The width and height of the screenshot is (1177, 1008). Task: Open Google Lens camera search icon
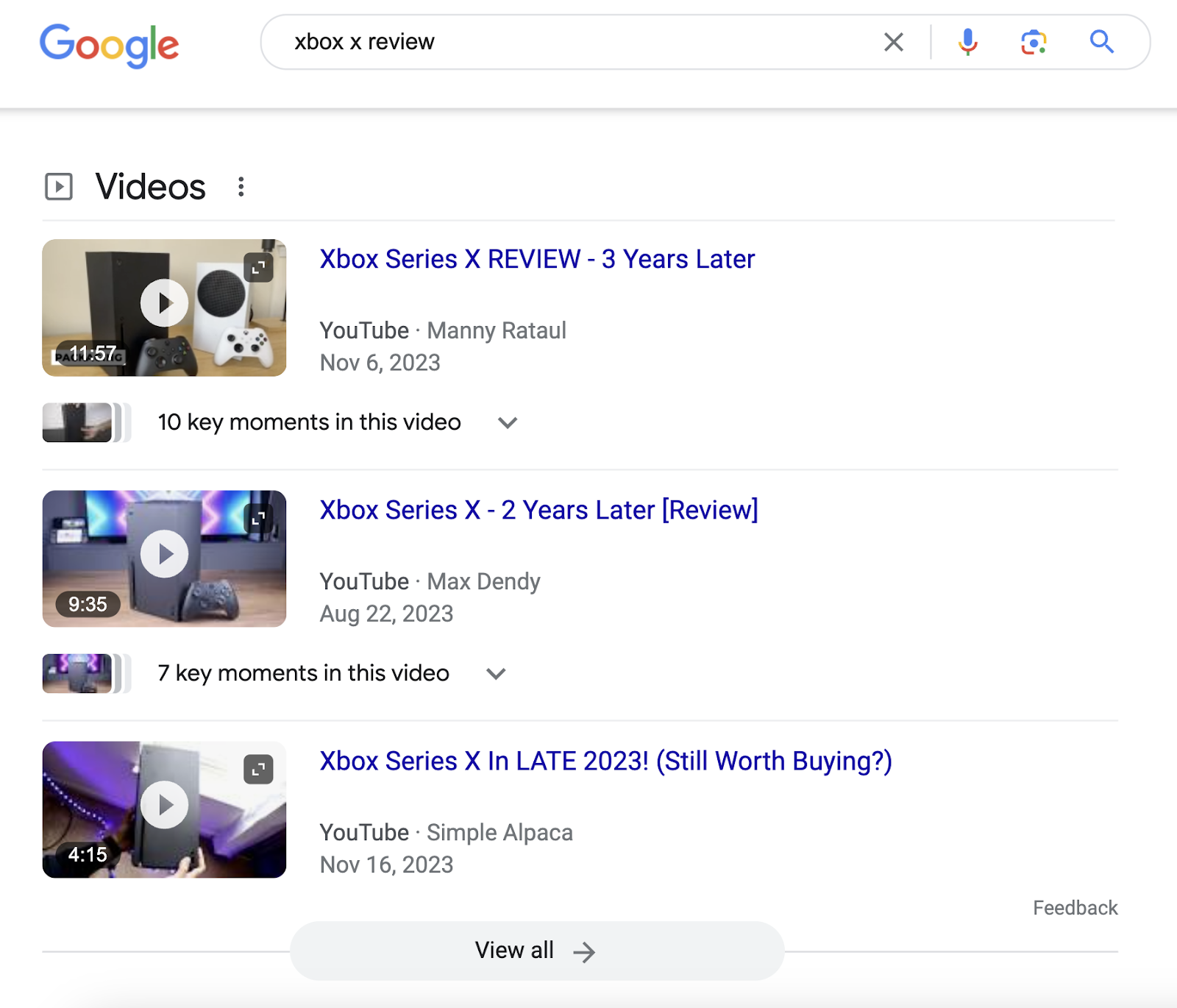pyautogui.click(x=1034, y=42)
